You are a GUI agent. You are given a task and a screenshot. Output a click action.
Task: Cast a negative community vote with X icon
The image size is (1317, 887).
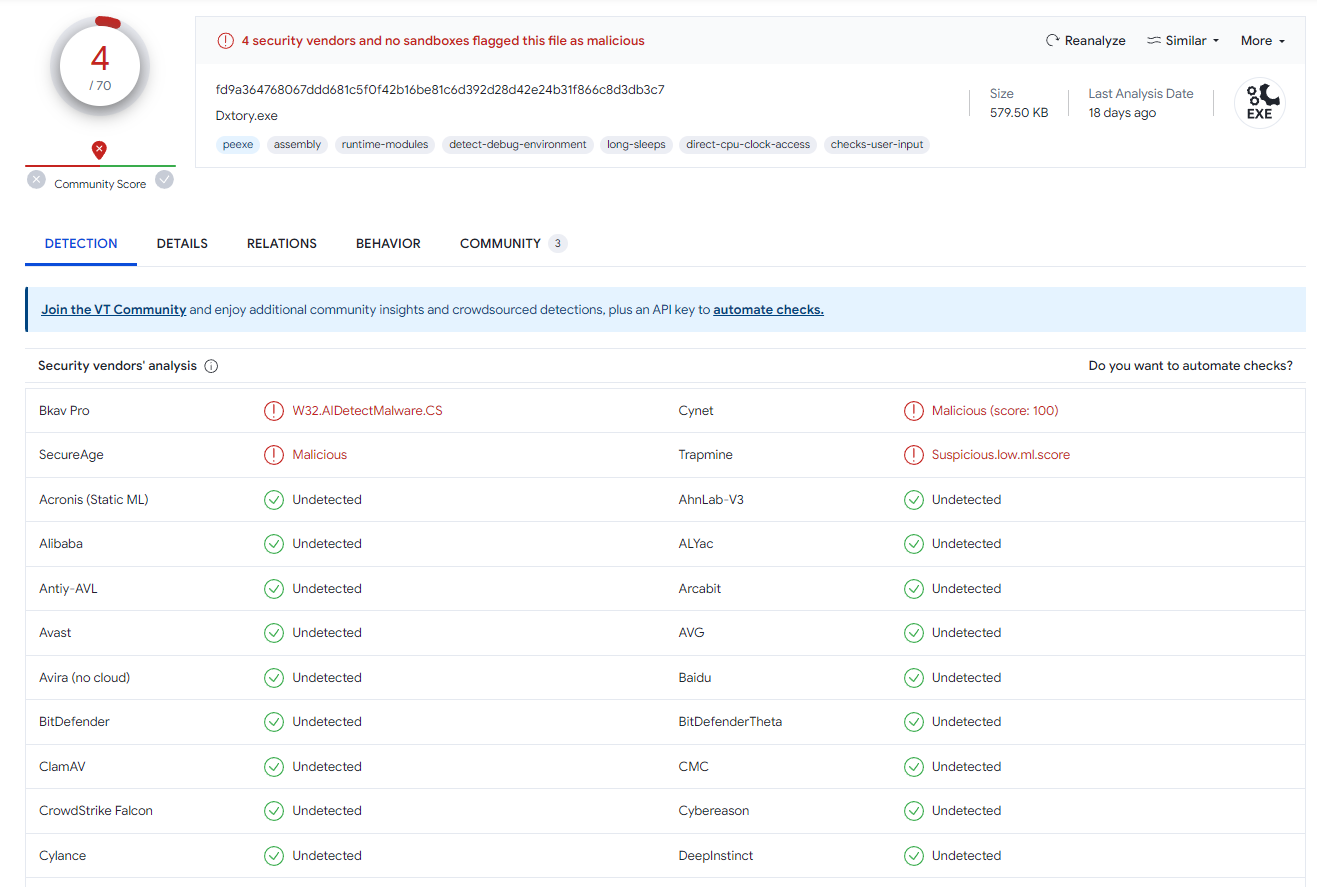tap(36, 180)
